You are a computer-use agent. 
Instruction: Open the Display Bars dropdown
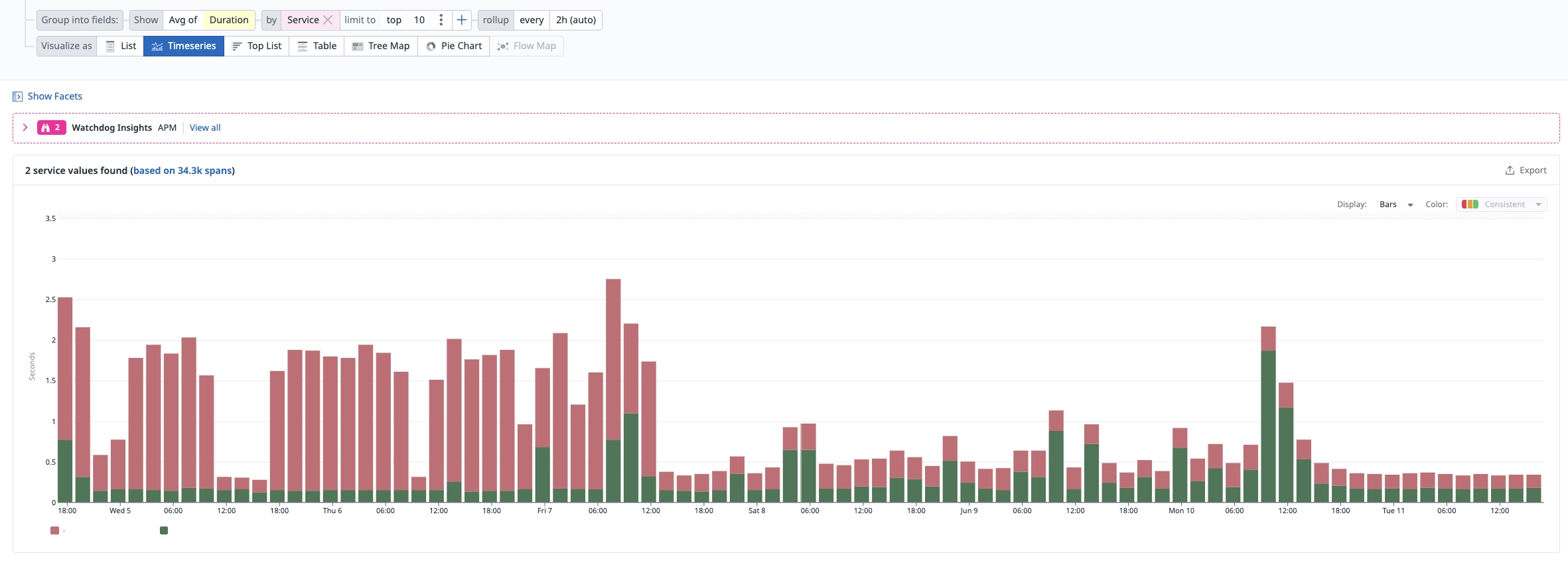click(x=1396, y=204)
